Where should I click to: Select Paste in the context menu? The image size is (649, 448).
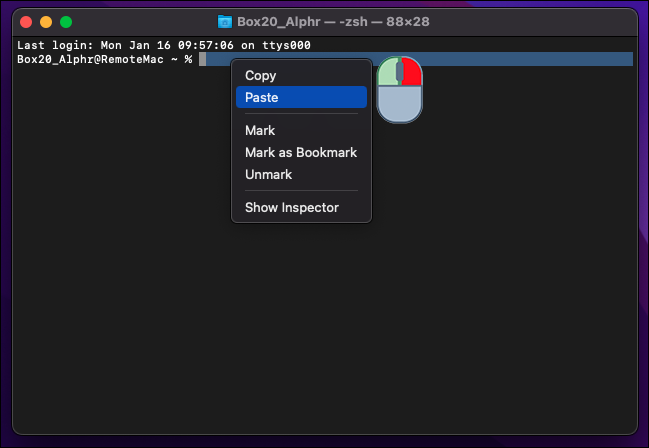coord(262,97)
